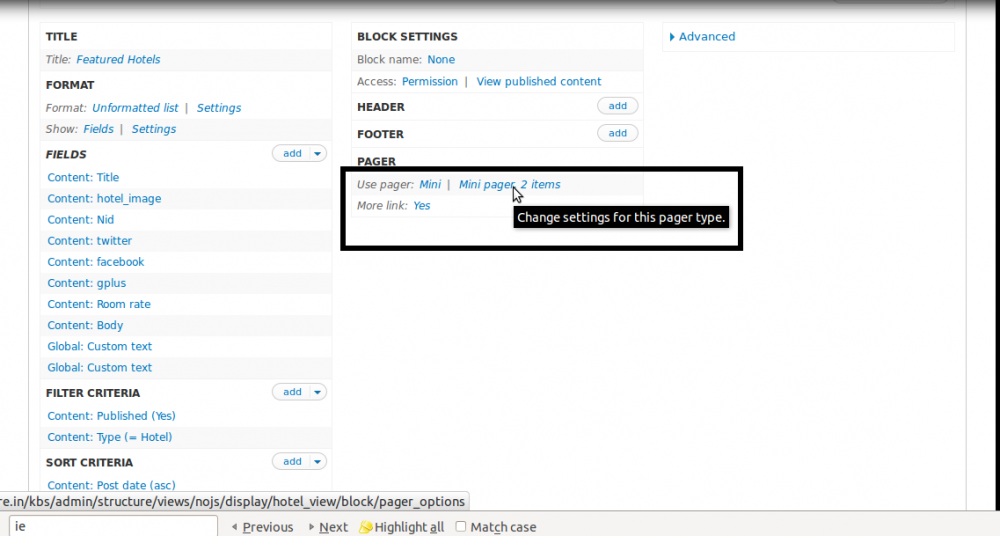Open the Content: hotel_image field
The width and height of the screenshot is (1000, 536).
(104, 199)
